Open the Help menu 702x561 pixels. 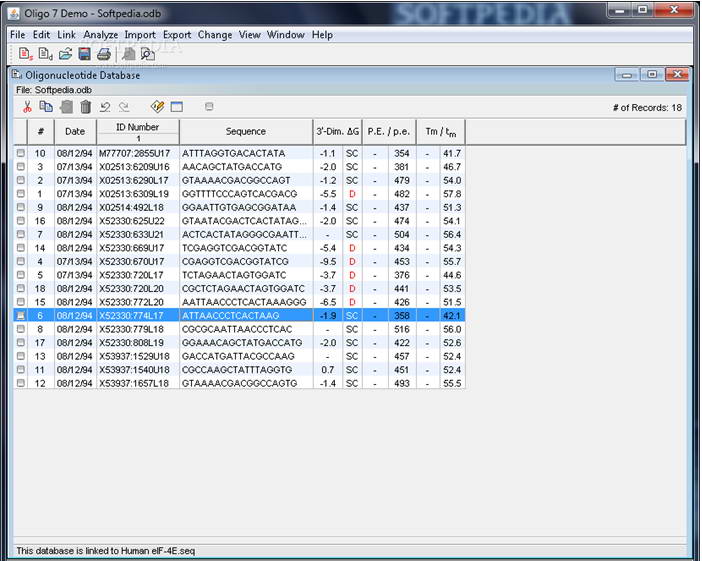click(x=322, y=34)
